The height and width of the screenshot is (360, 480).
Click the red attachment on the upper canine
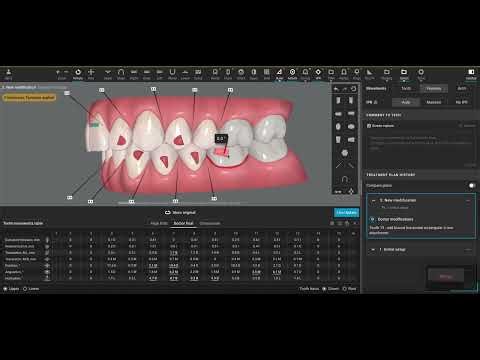pos(121,140)
